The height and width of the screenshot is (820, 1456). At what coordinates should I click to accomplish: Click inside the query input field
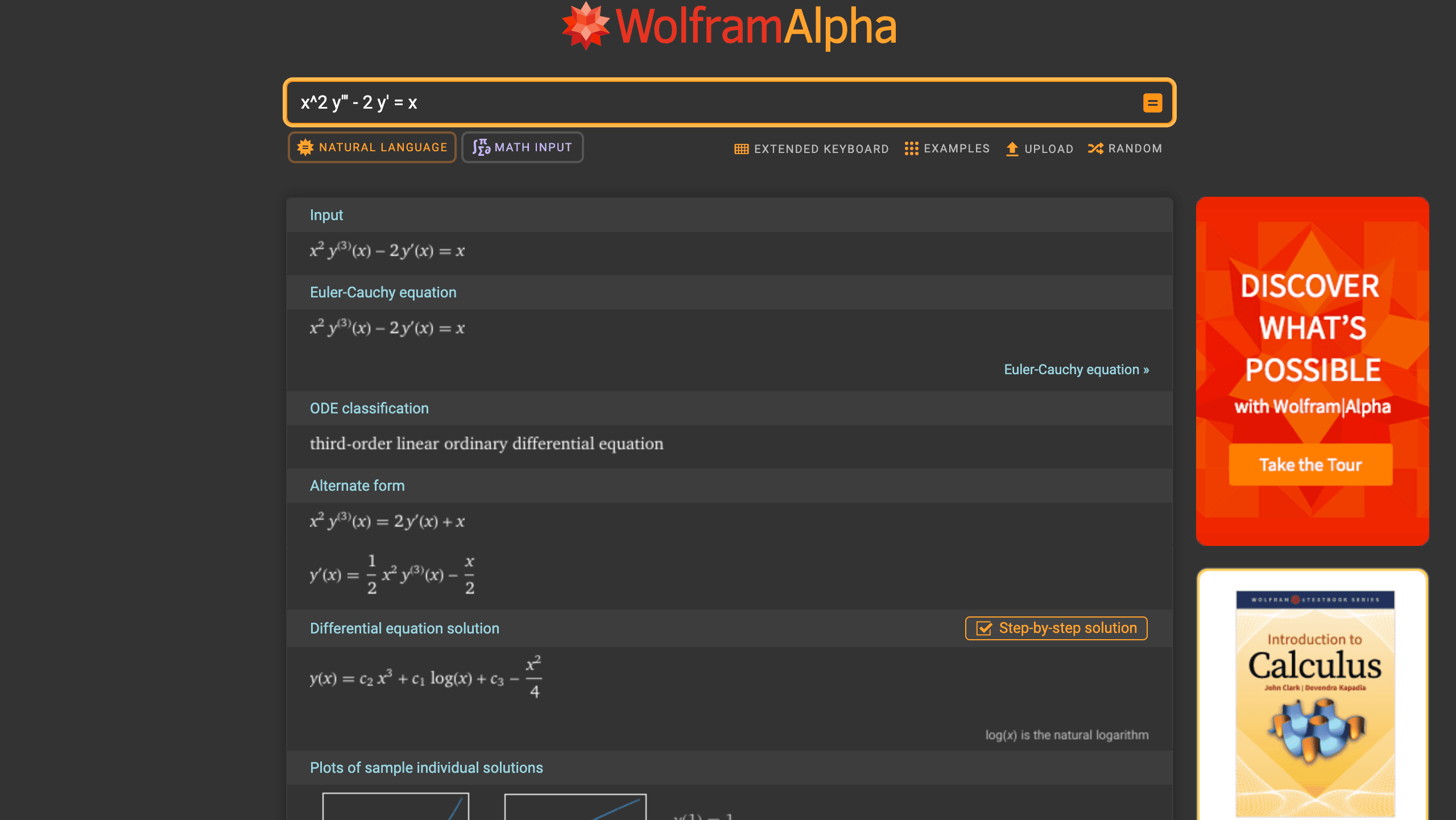pyautogui.click(x=682, y=103)
